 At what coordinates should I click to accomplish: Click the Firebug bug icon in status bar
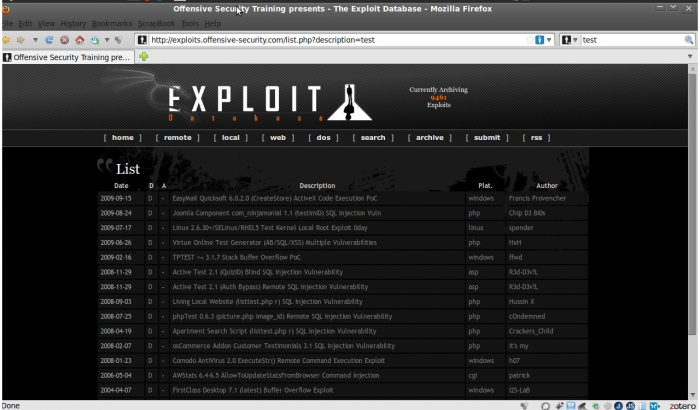559,406
